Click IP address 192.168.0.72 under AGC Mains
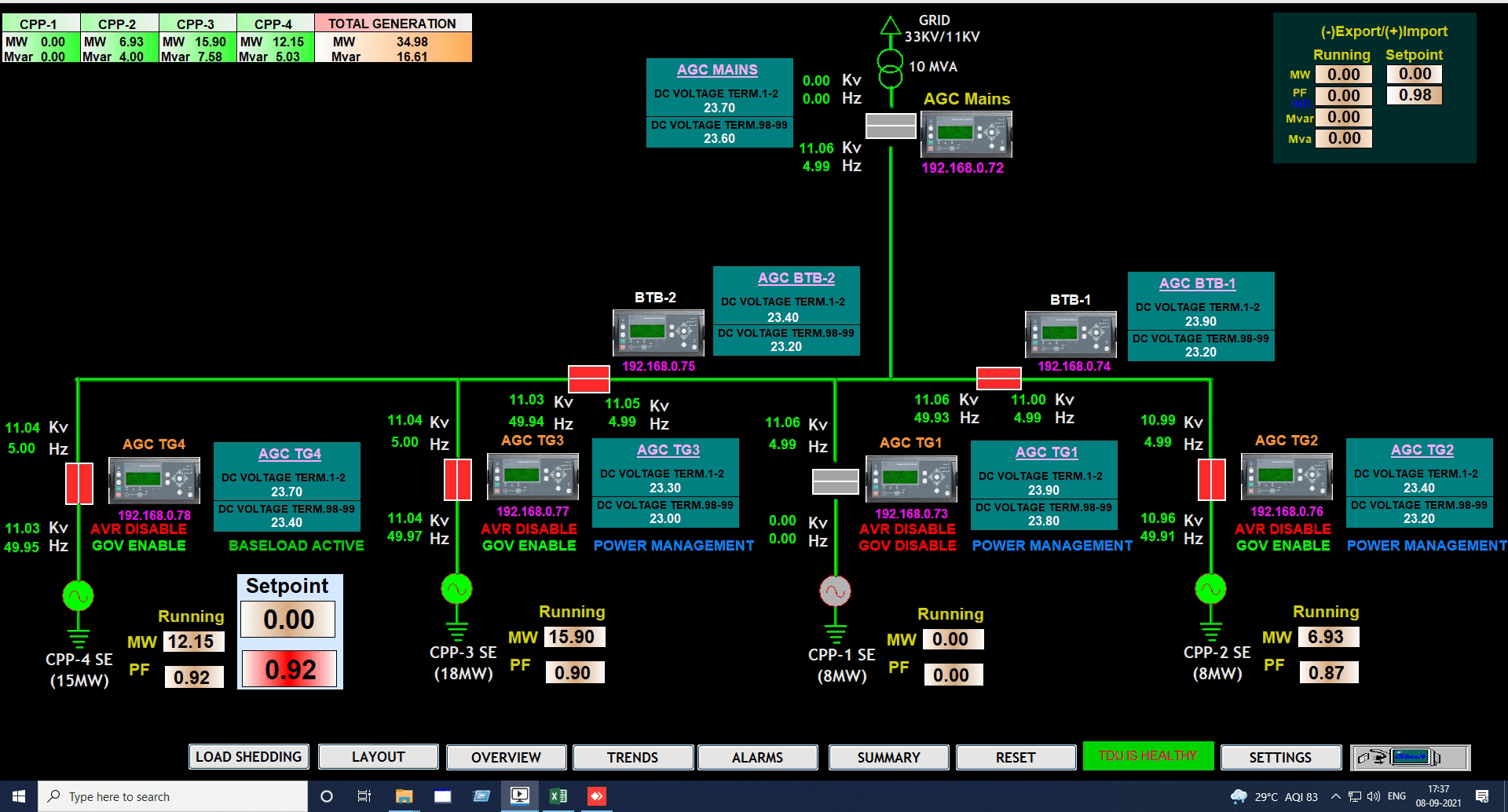1508x812 pixels. tap(962, 167)
